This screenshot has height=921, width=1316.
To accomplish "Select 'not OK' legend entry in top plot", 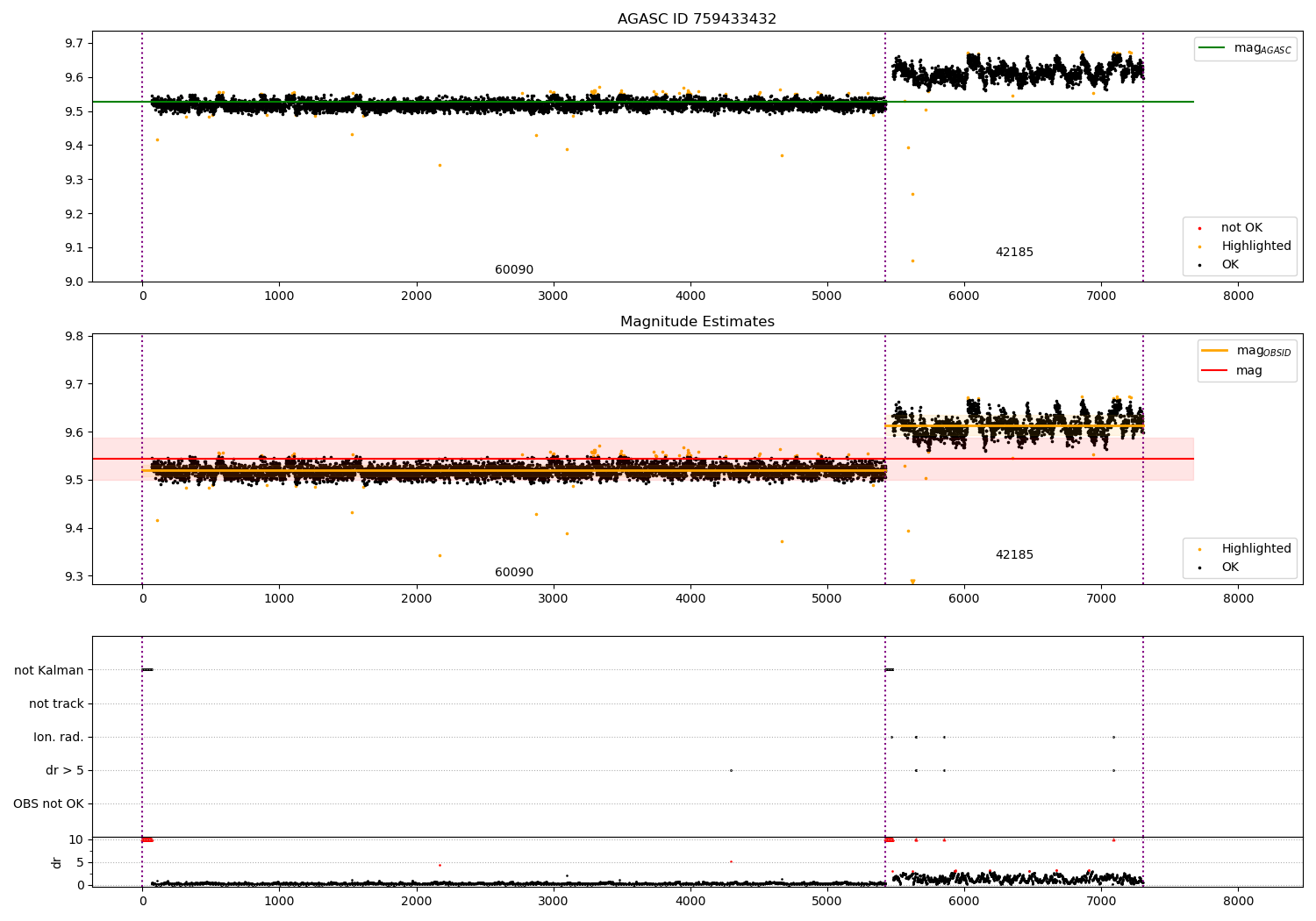I will (x=1241, y=228).
